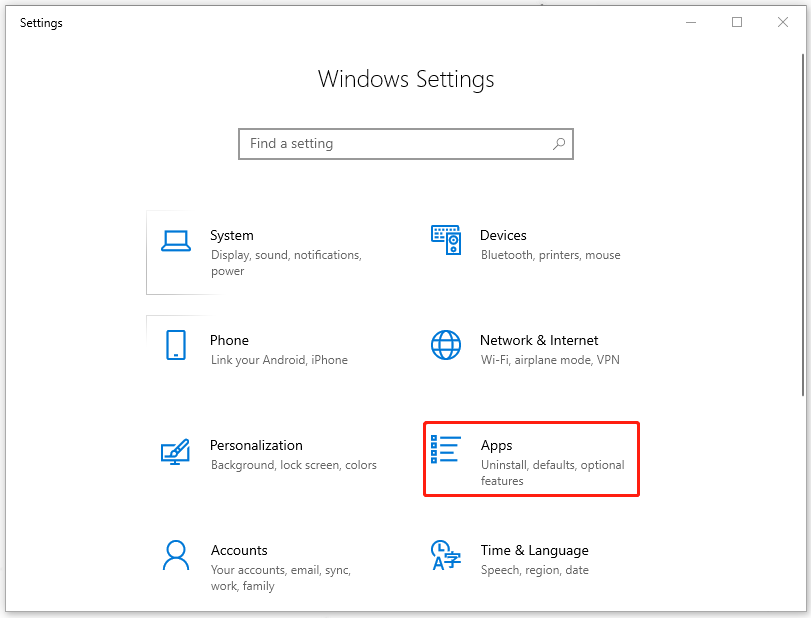Open Network & Internet title text
Viewport: 811px width, 618px height.
click(539, 340)
